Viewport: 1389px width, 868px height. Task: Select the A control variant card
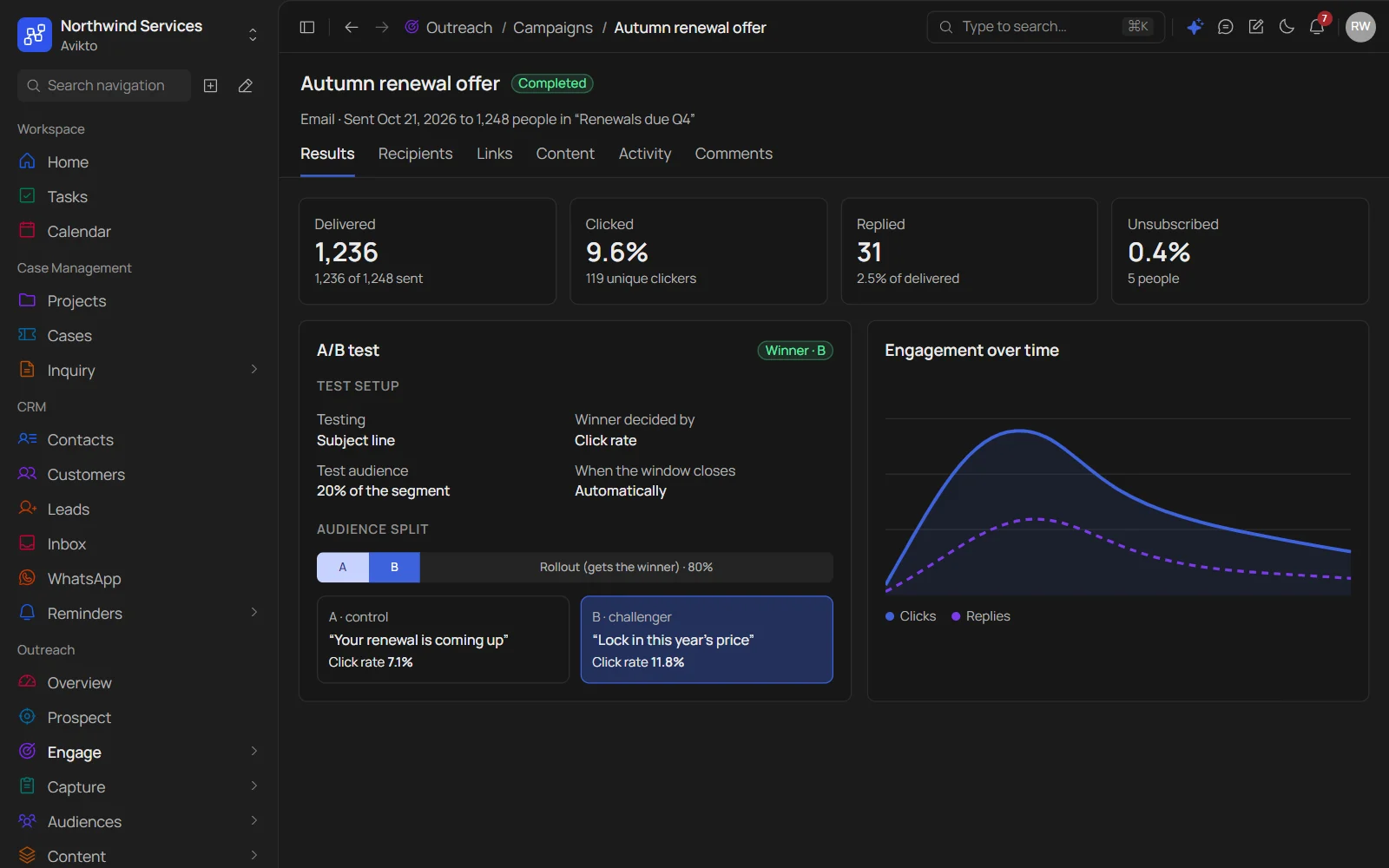pyautogui.click(x=443, y=640)
